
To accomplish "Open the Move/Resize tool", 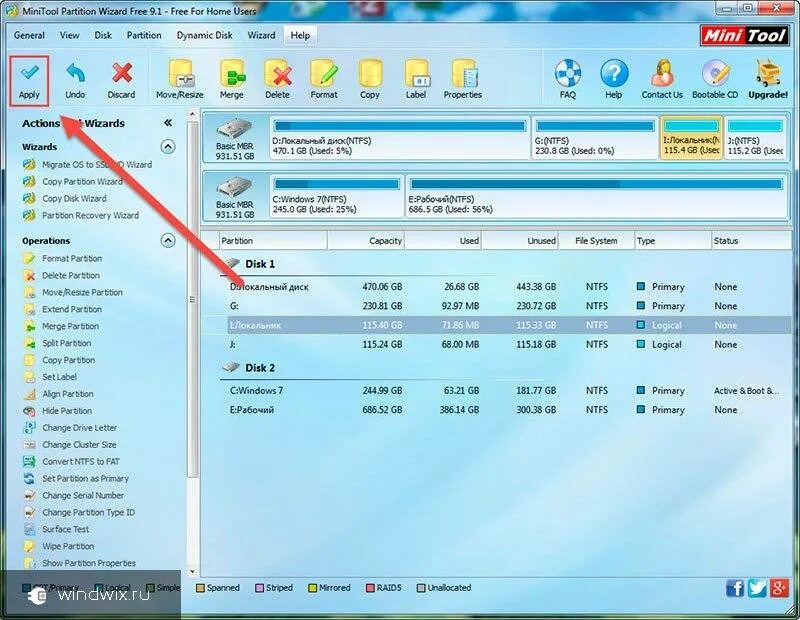I will click(180, 80).
